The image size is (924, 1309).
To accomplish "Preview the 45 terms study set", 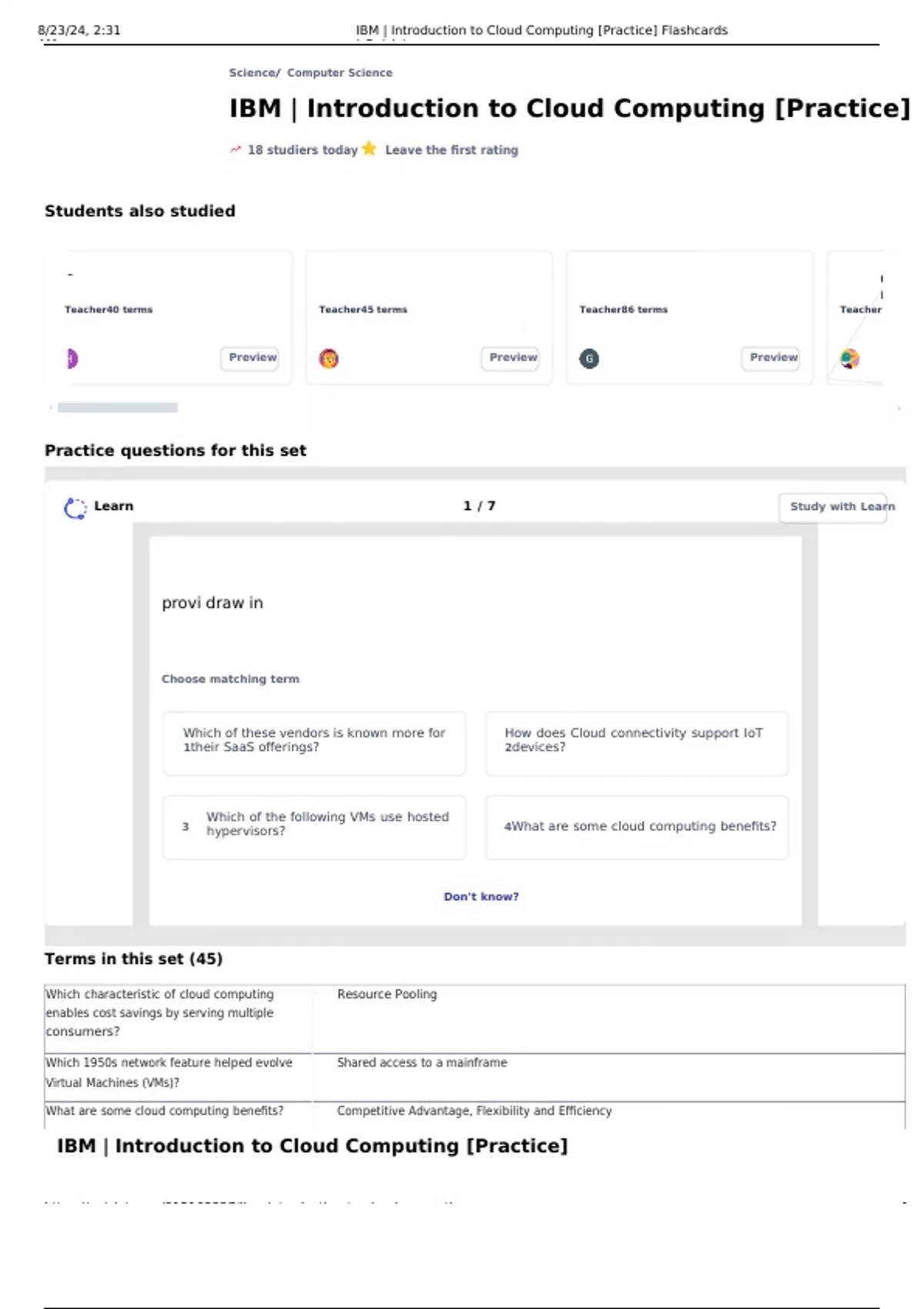I will coord(513,358).
